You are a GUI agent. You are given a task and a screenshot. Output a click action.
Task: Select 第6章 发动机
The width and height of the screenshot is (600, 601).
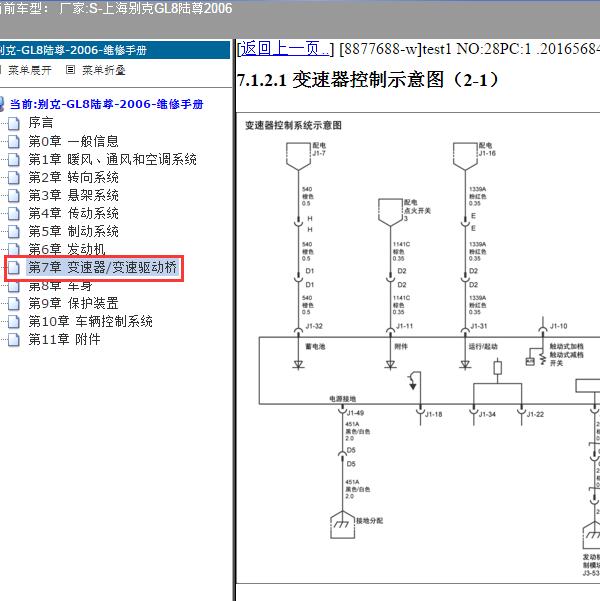67,249
